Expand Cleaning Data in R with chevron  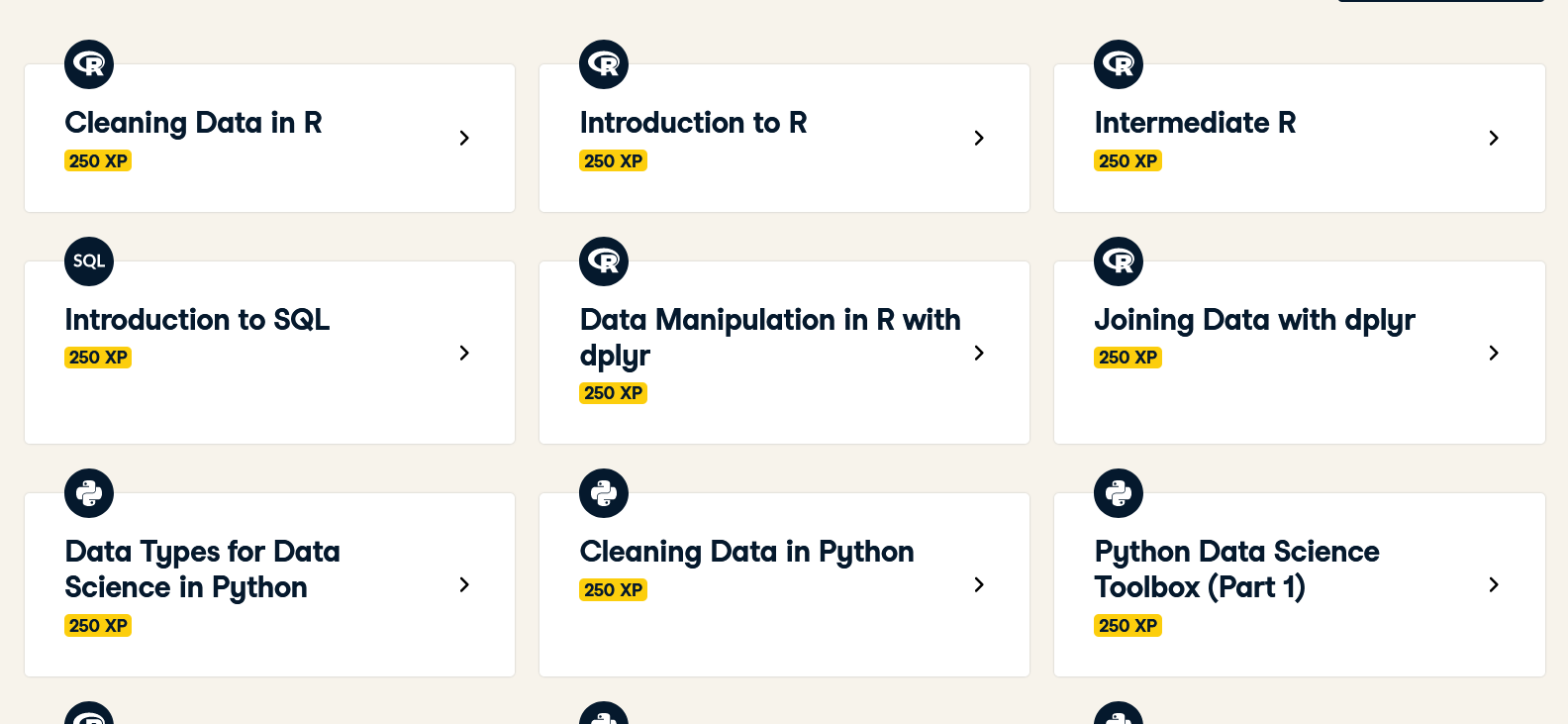(x=464, y=138)
